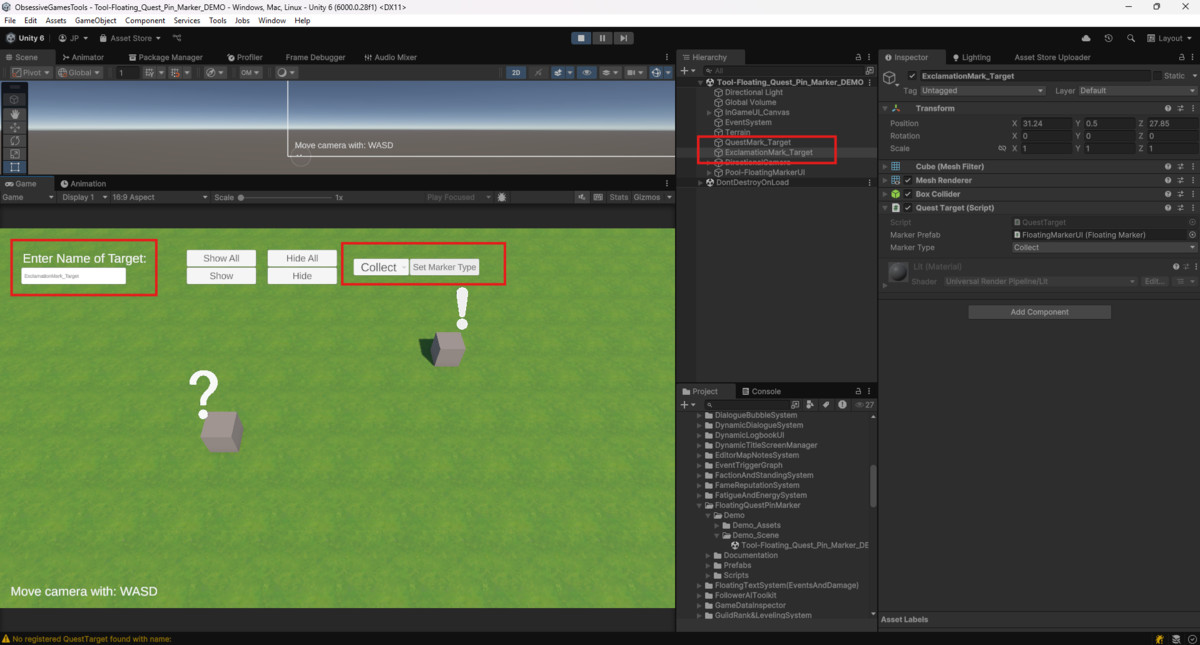Screen dimensions: 1200x645
Task: Switch to the Animation tab
Action: click(x=83, y=184)
